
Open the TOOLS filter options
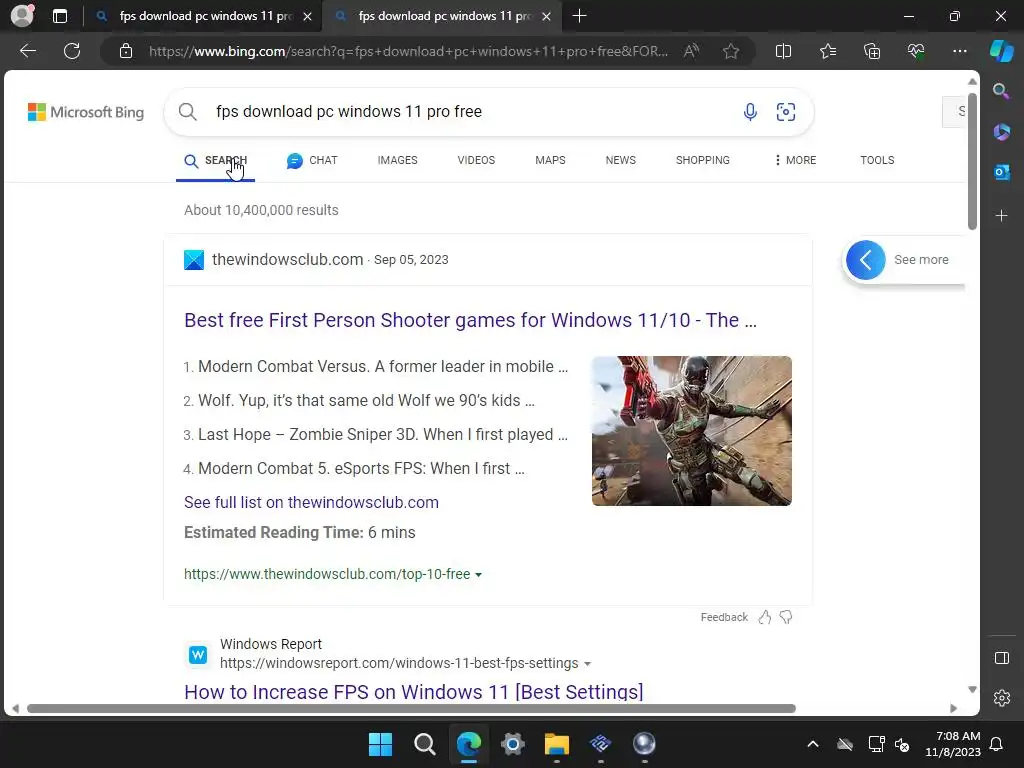(877, 161)
